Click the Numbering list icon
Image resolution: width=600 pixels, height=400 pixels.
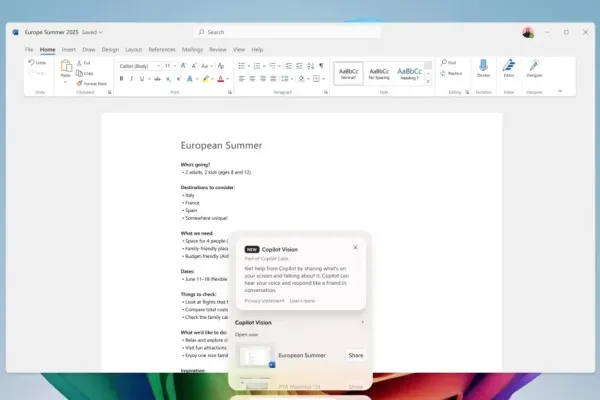click(x=257, y=66)
